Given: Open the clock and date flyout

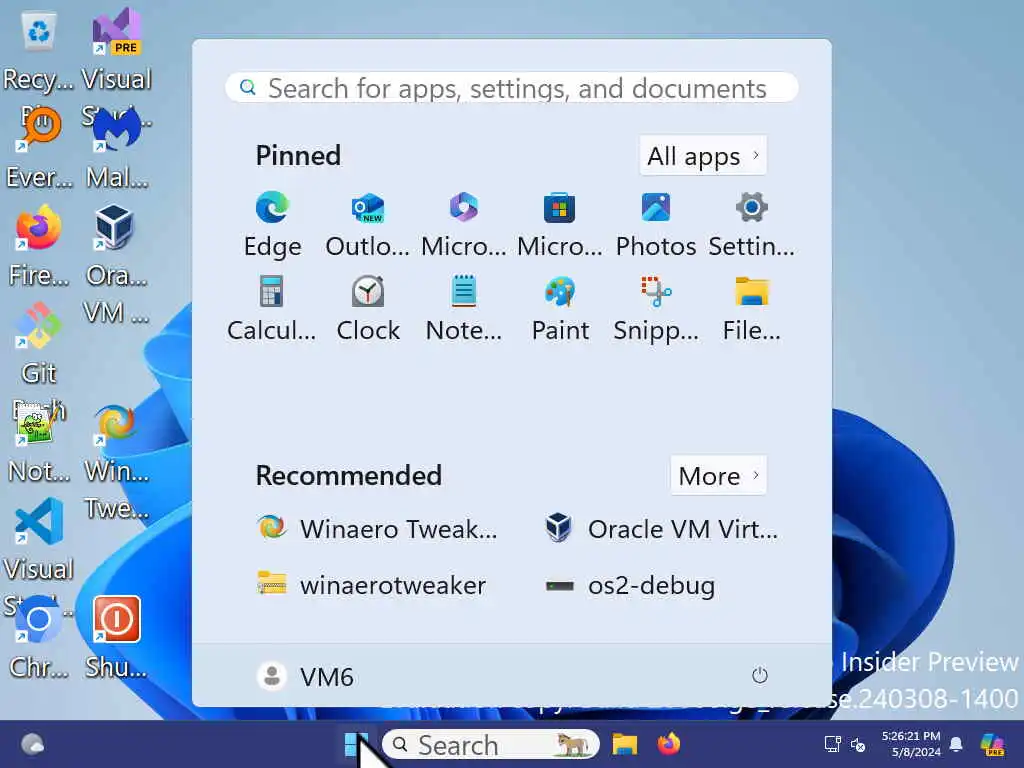Looking at the screenshot, I should [x=911, y=744].
